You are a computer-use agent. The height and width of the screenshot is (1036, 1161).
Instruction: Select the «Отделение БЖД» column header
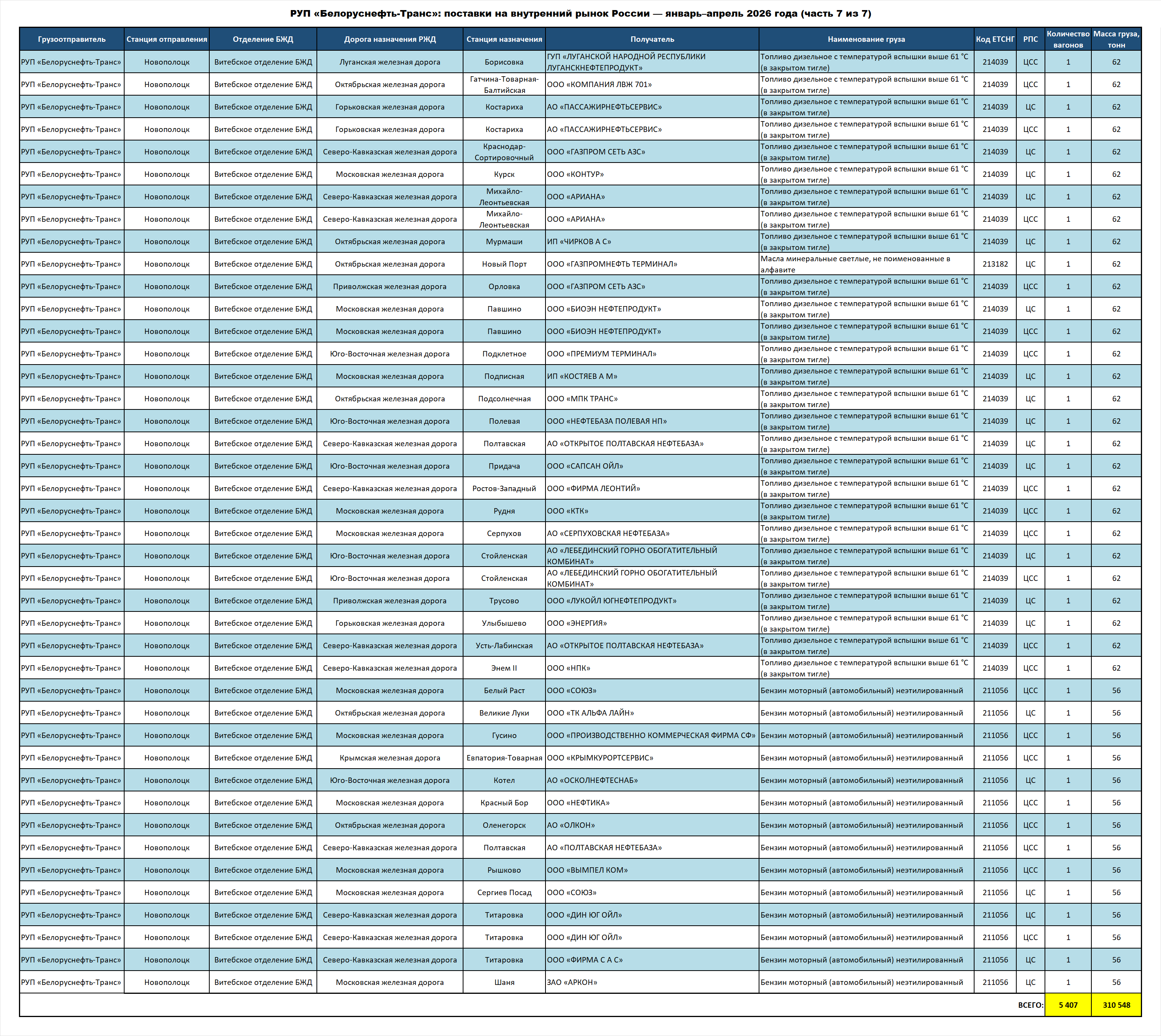(263, 39)
